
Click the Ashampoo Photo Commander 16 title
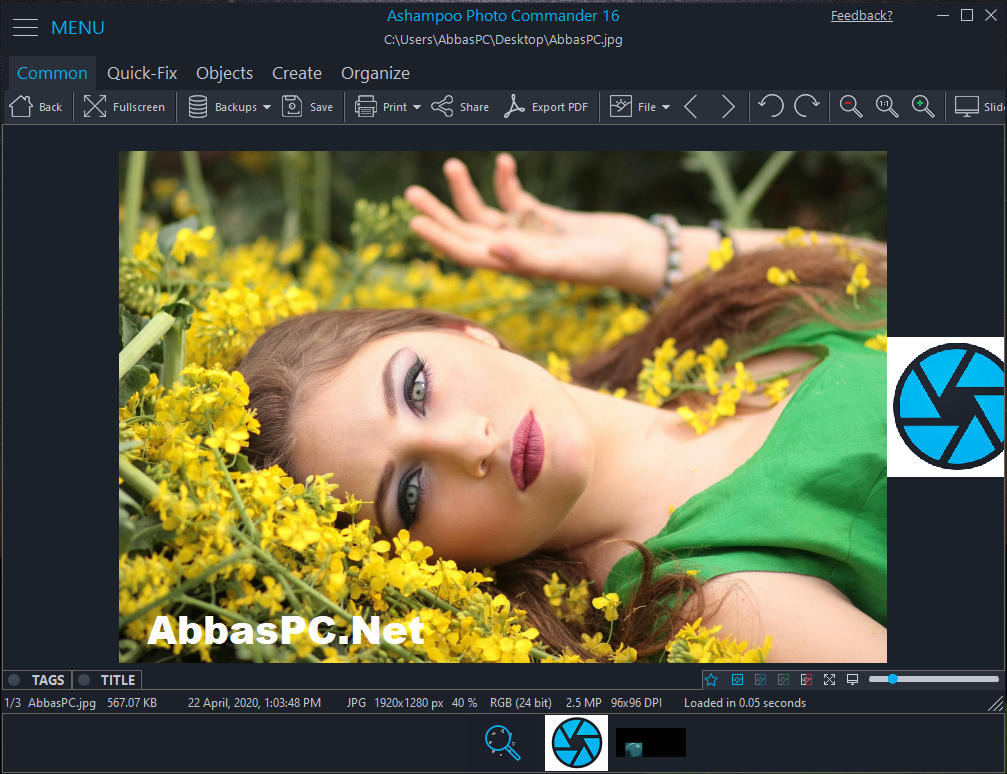pos(503,15)
